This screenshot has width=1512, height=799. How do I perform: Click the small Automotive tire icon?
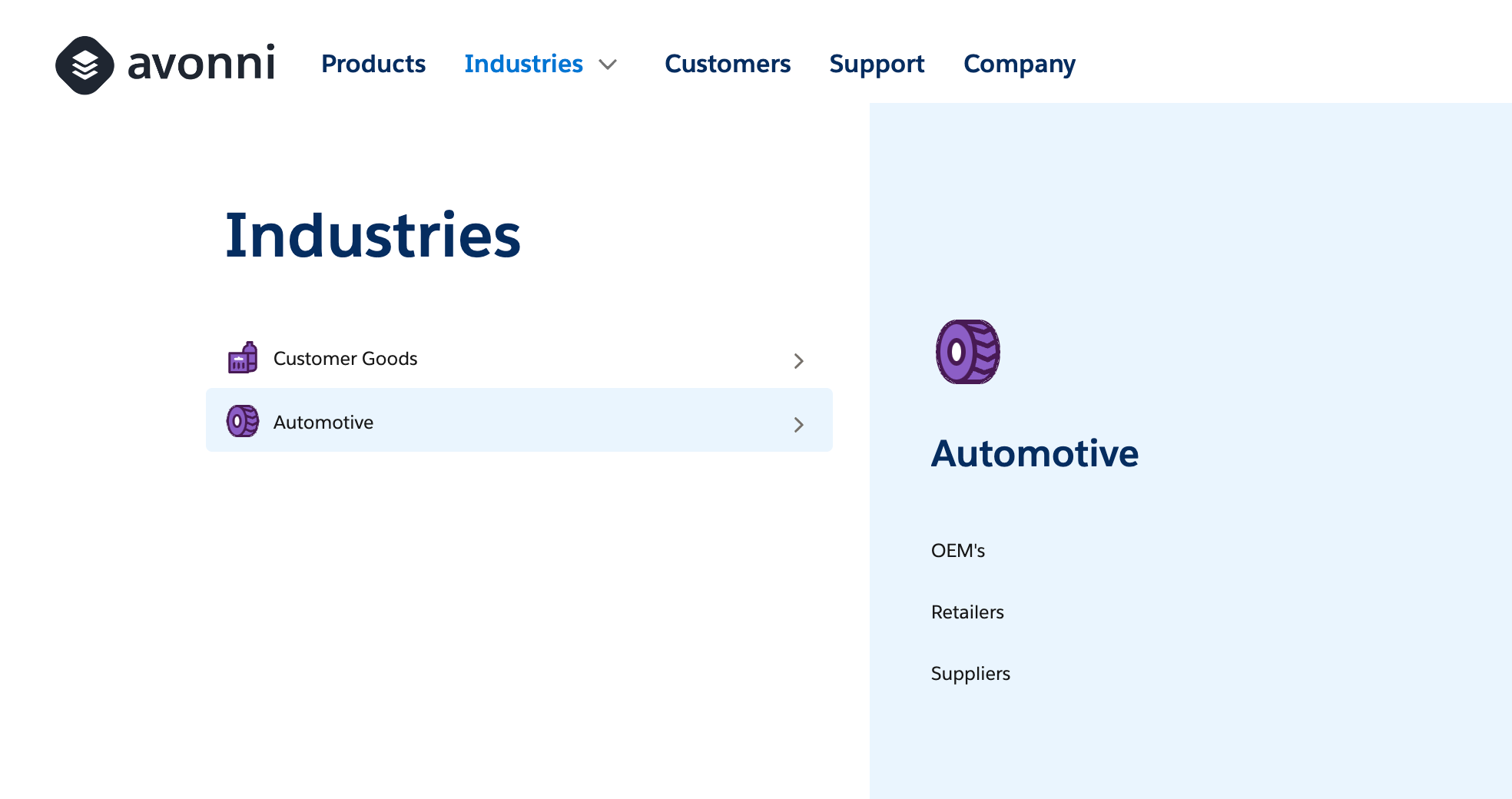(243, 421)
